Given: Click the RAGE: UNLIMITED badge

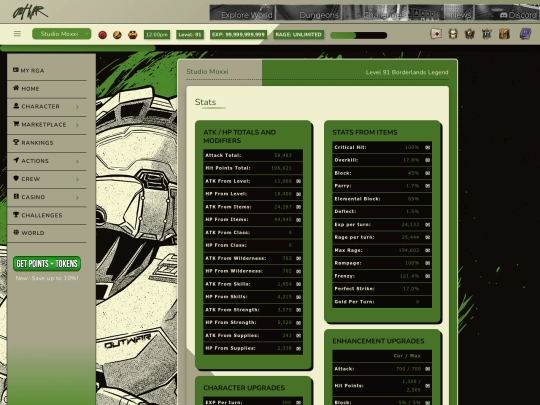Looking at the screenshot, I should 299,34.
